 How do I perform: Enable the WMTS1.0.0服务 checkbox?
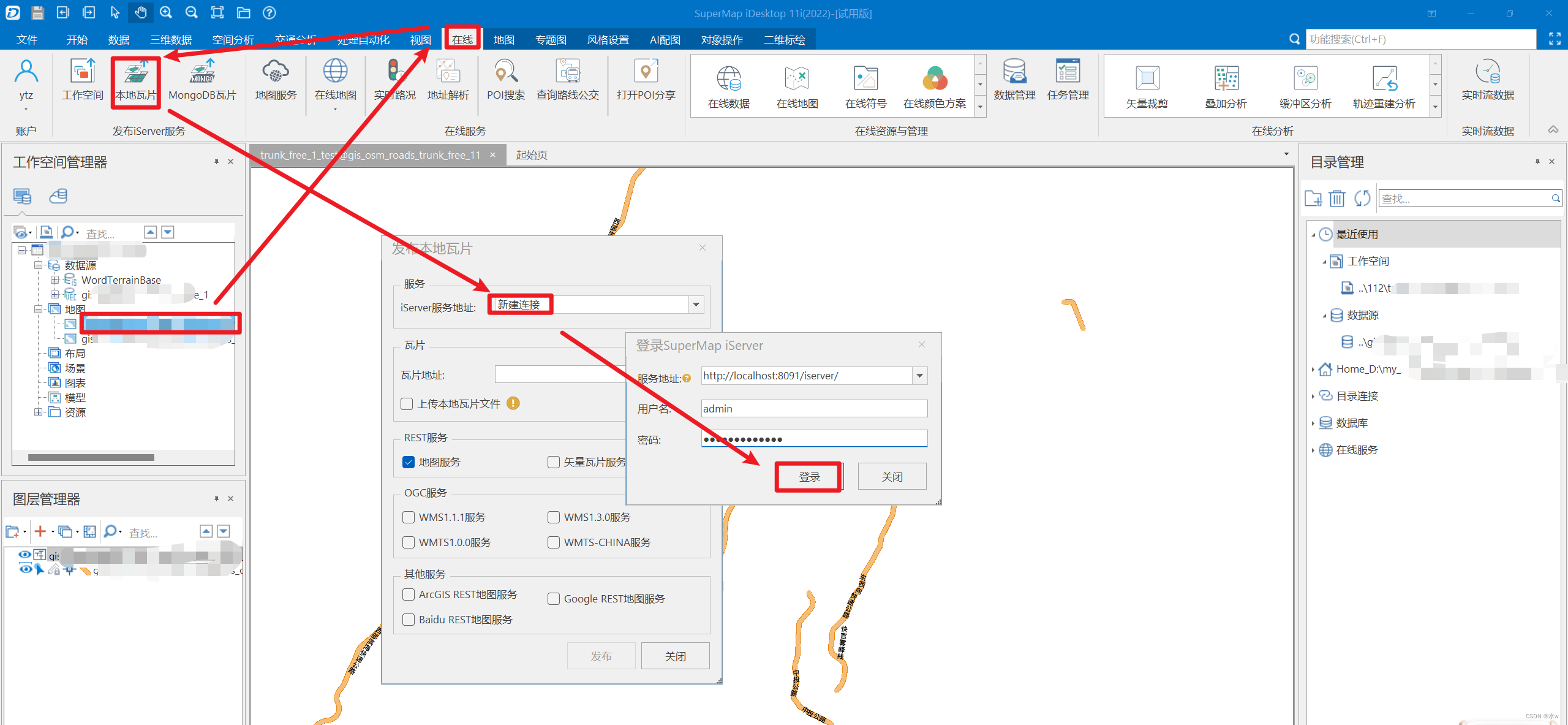click(409, 542)
